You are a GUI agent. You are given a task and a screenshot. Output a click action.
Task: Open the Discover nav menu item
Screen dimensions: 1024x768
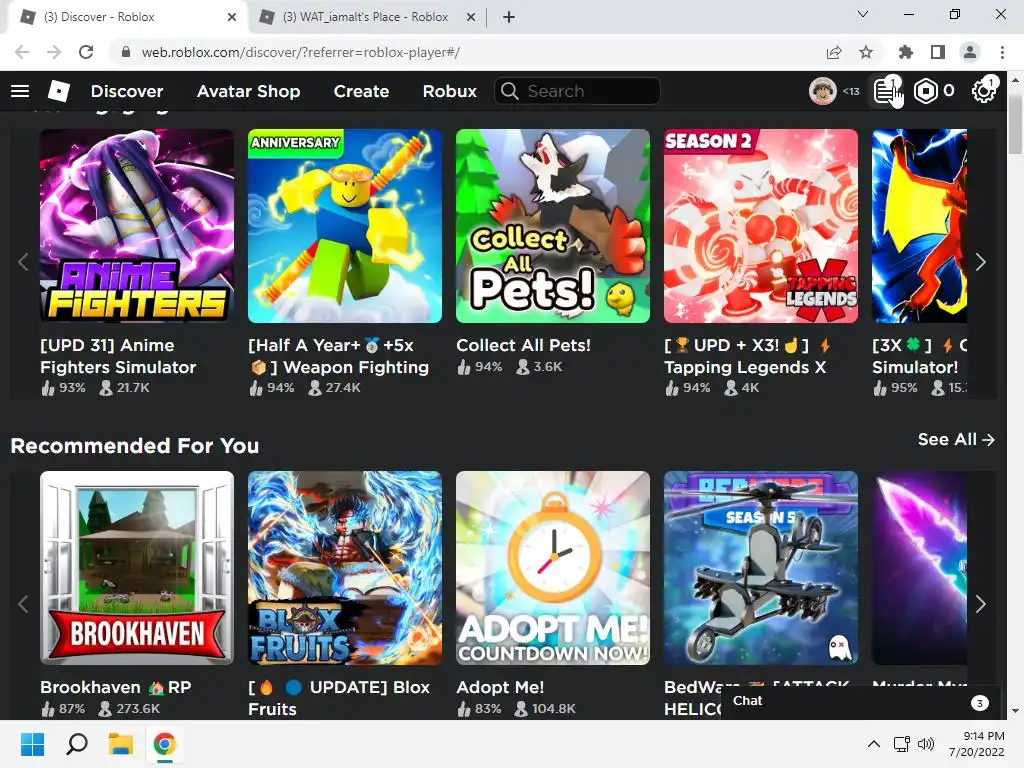[127, 91]
